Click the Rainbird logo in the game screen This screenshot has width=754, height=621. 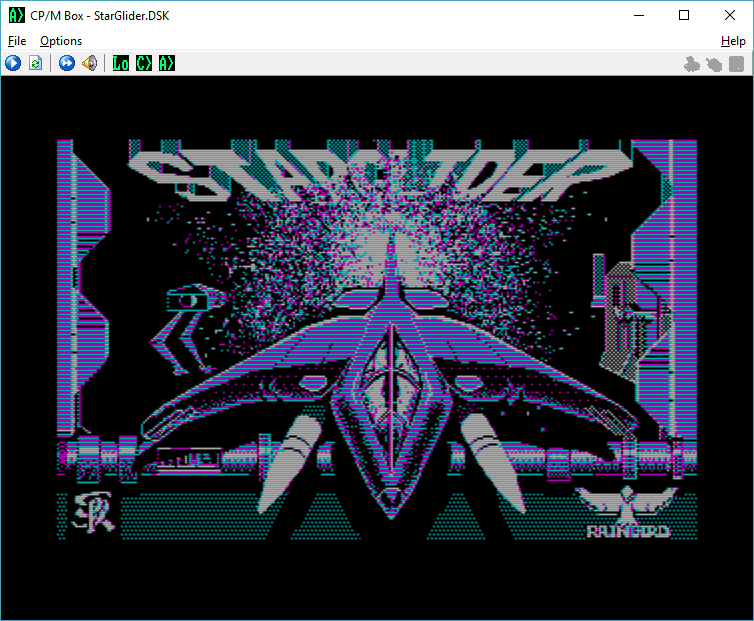pos(627,512)
